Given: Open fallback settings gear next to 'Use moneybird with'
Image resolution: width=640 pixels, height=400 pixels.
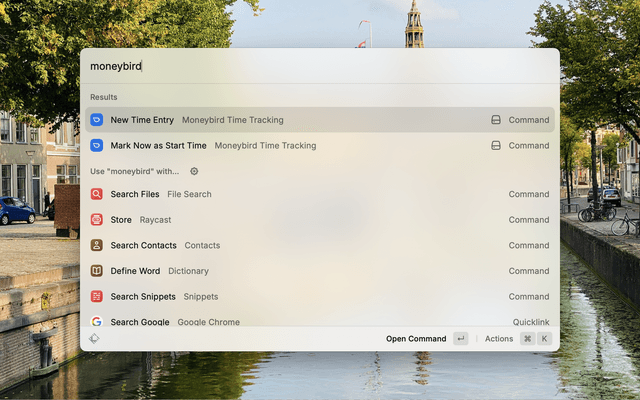Looking at the screenshot, I should point(194,171).
